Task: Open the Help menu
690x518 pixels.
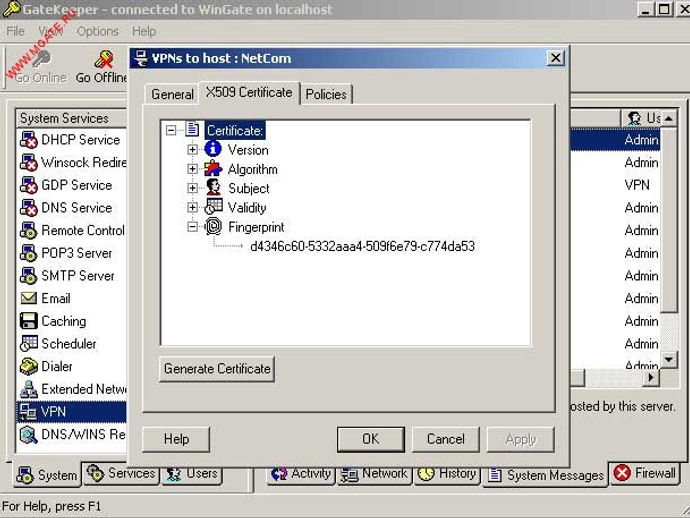Action: pos(144,31)
